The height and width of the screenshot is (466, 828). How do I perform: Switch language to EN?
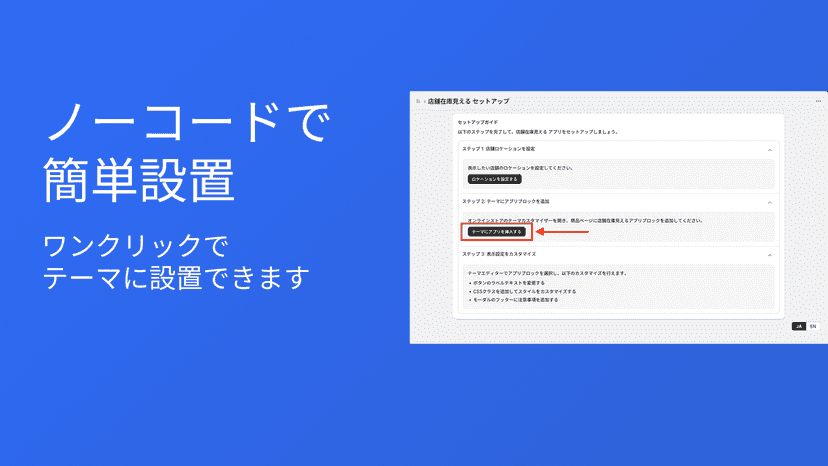[813, 327]
